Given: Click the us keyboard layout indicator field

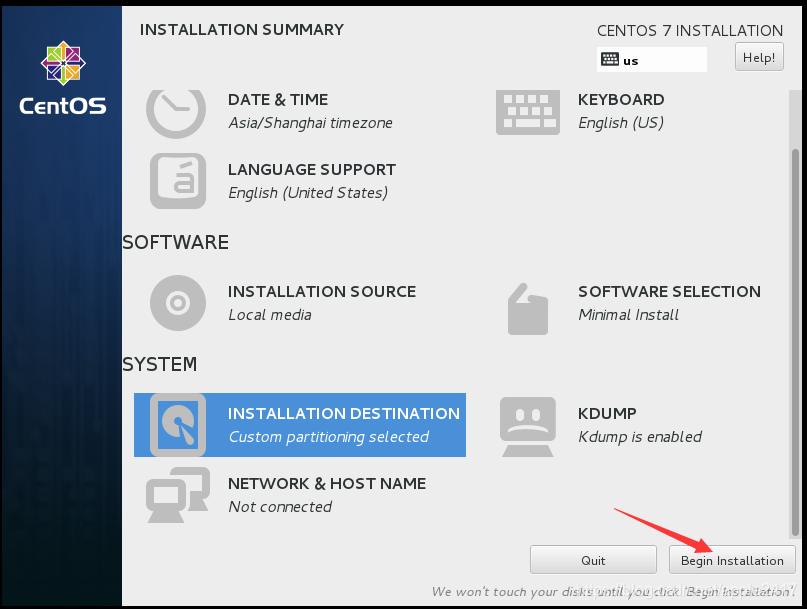Looking at the screenshot, I should pos(652,60).
